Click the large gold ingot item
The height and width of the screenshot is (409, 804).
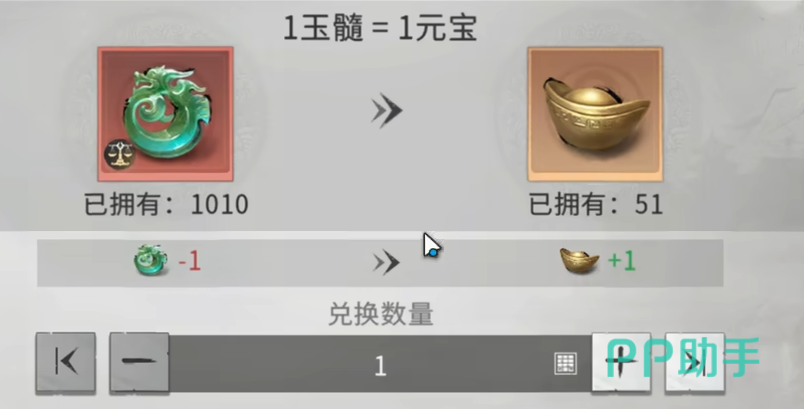point(595,114)
